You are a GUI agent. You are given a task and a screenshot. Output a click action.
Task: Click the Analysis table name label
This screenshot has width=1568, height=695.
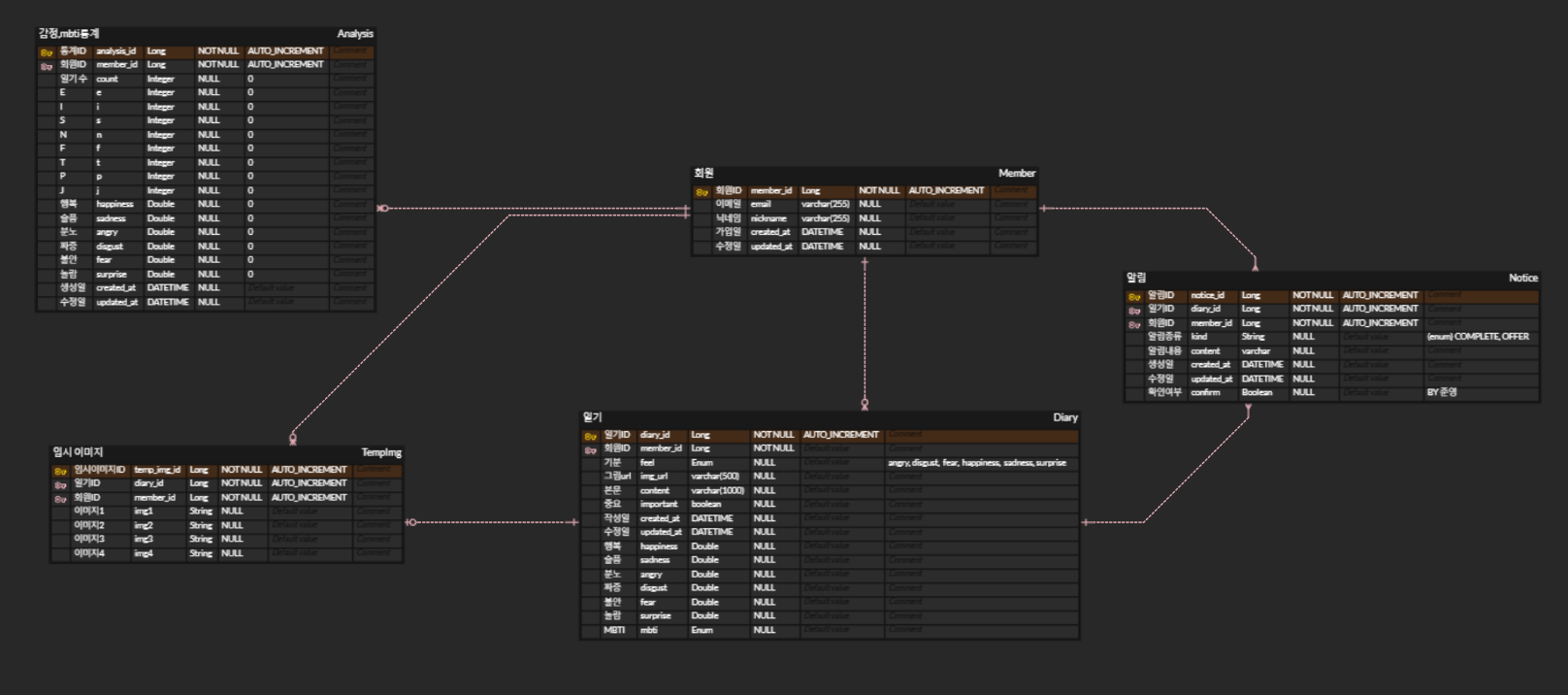point(355,34)
